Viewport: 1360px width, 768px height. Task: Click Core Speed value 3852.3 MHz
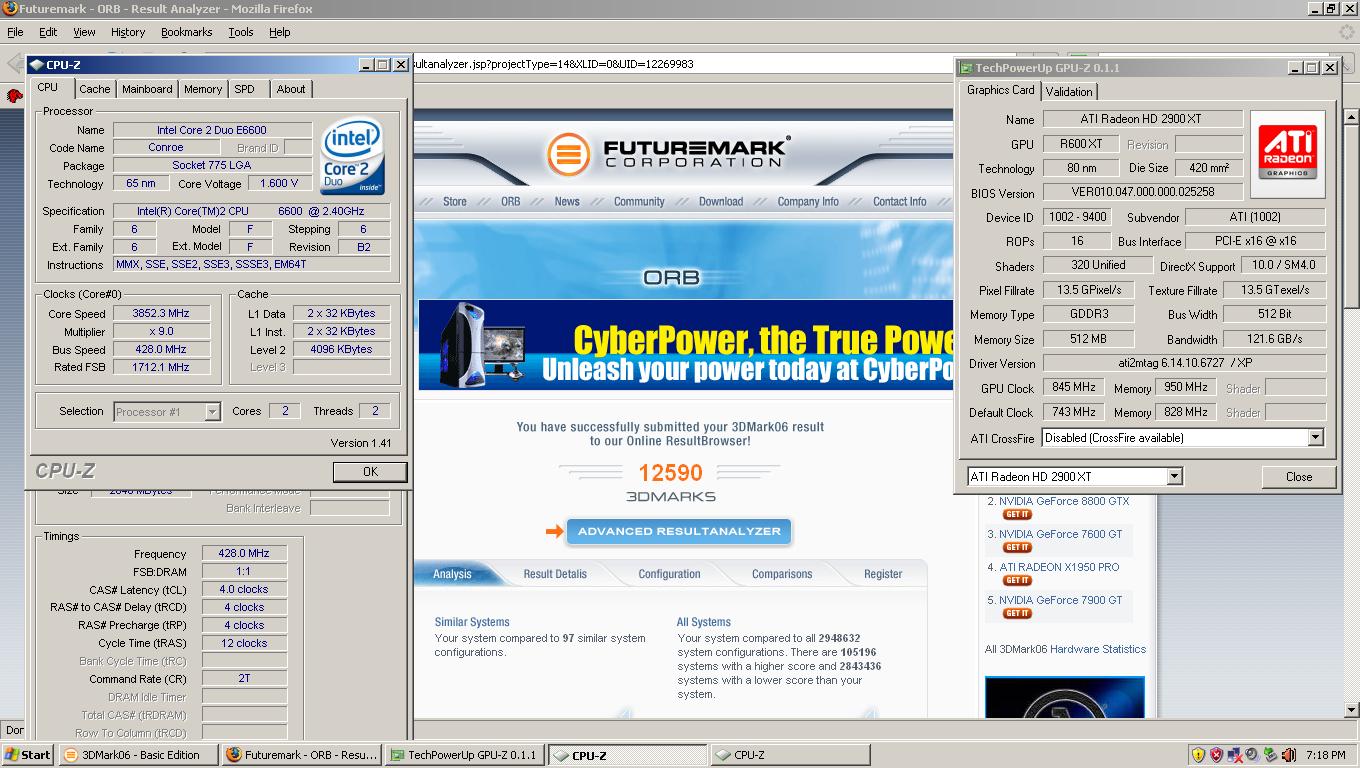[161, 313]
